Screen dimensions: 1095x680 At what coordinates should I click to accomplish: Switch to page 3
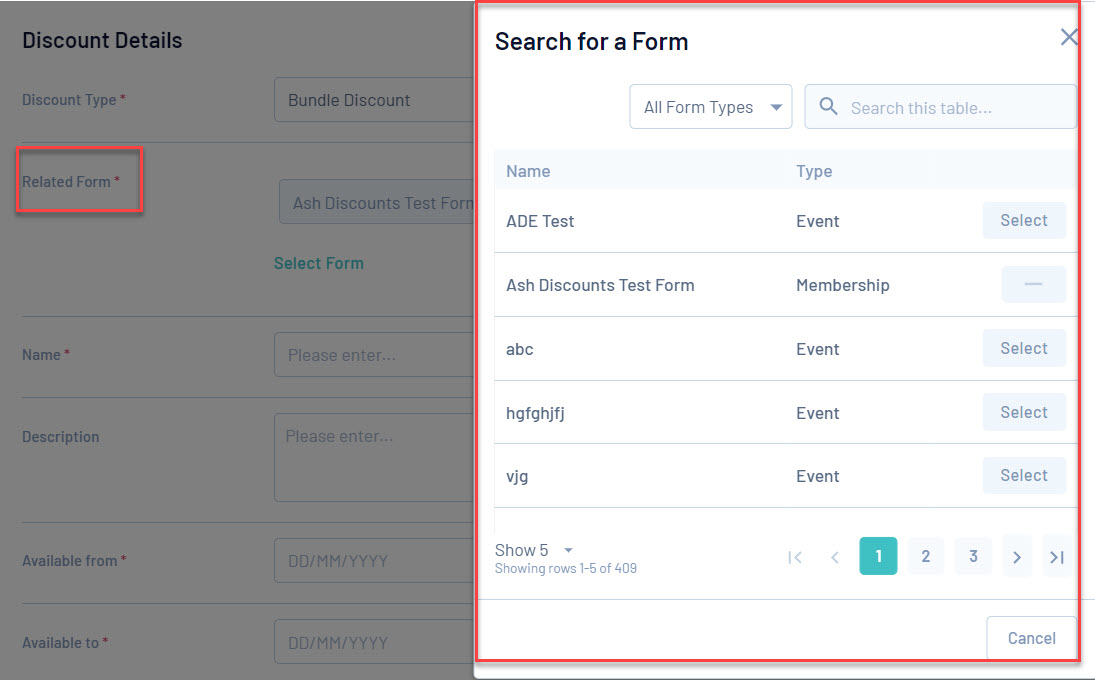tap(972, 556)
